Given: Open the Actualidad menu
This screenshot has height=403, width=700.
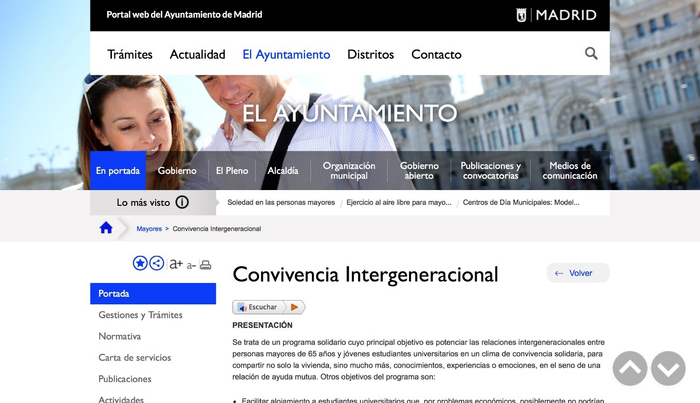Looking at the screenshot, I should [x=197, y=54].
